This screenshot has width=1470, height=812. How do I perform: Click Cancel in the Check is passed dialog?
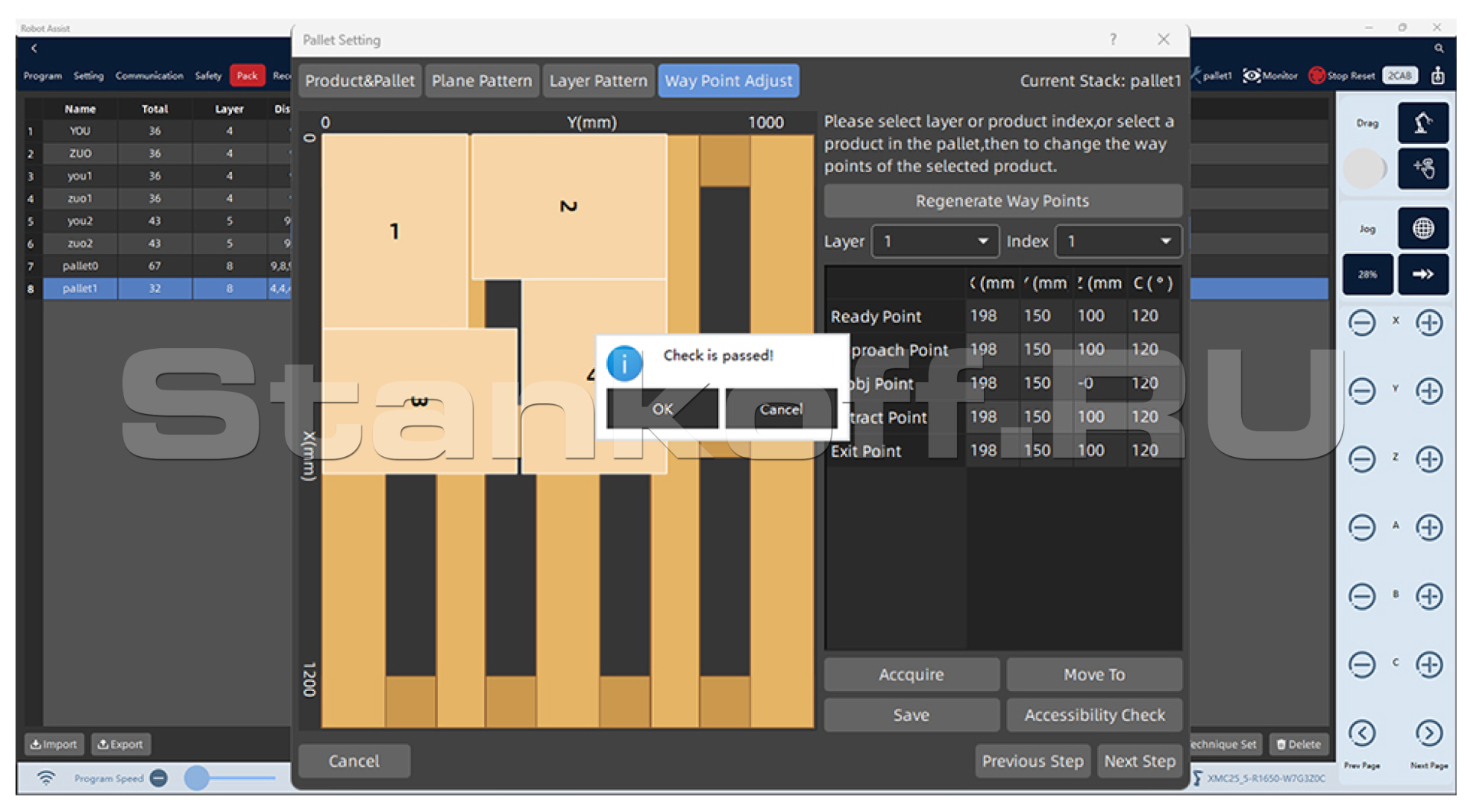(x=781, y=409)
